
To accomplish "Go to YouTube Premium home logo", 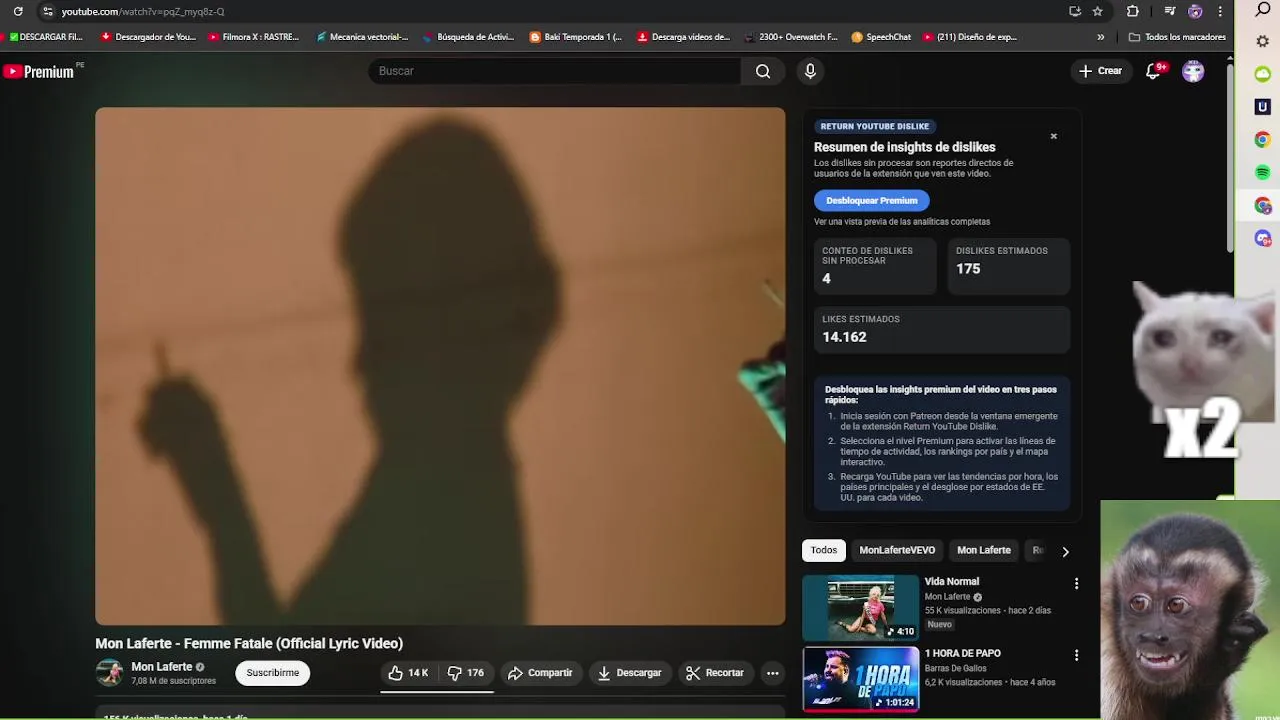I will pos(38,71).
